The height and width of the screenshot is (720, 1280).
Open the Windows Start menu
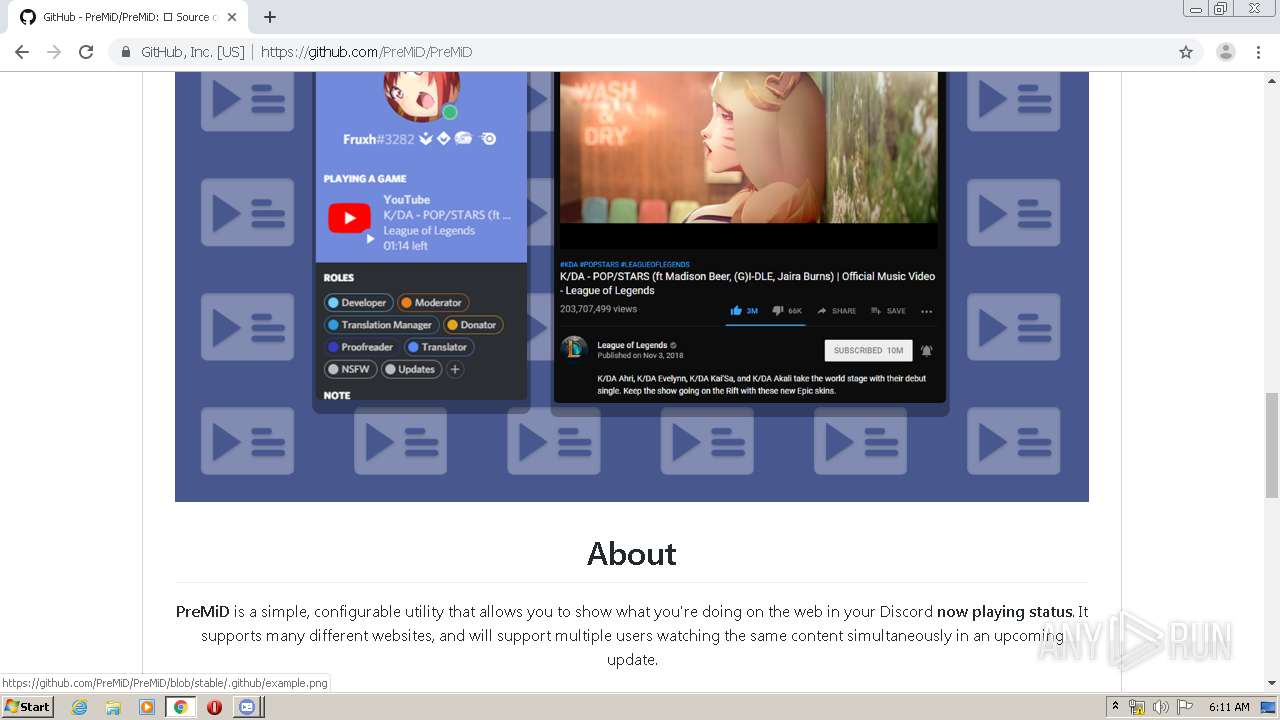[x=28, y=707]
